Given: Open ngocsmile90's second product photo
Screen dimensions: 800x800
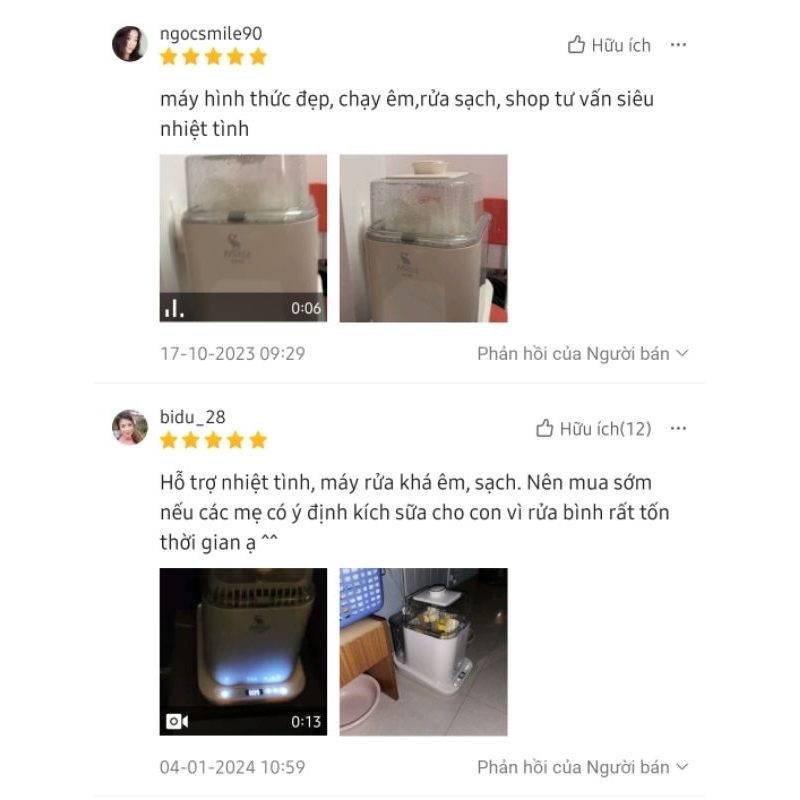Looking at the screenshot, I should point(423,238).
